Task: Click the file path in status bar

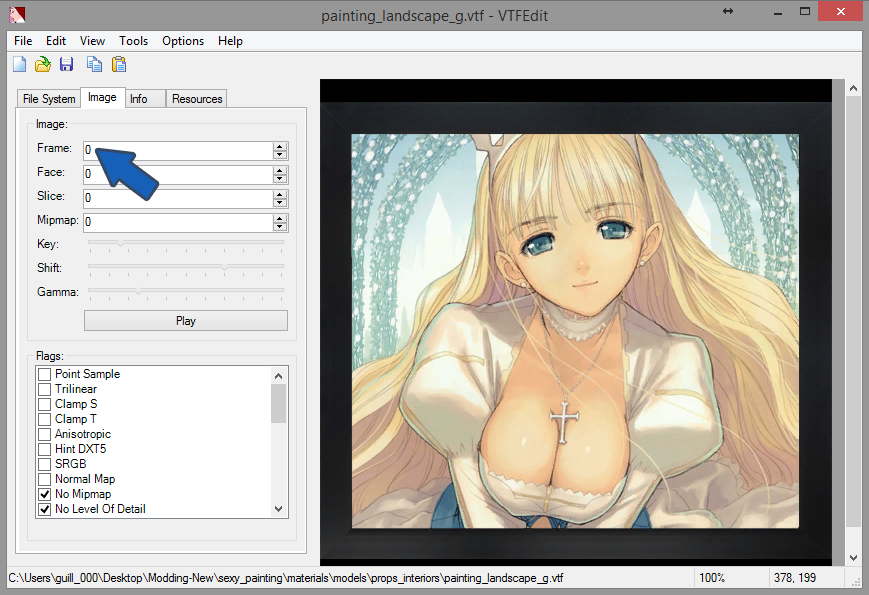Action: point(285,578)
